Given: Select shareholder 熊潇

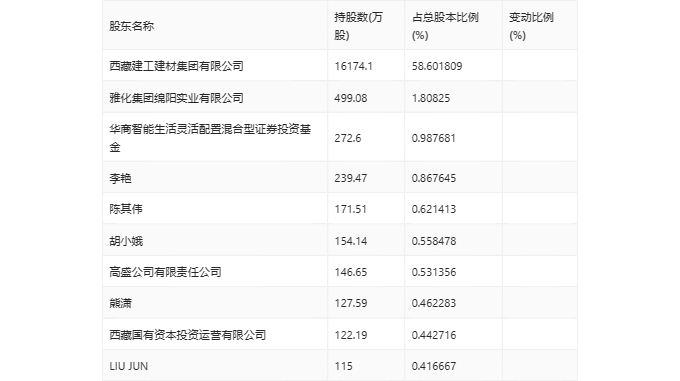Looking at the screenshot, I should pos(120,303).
